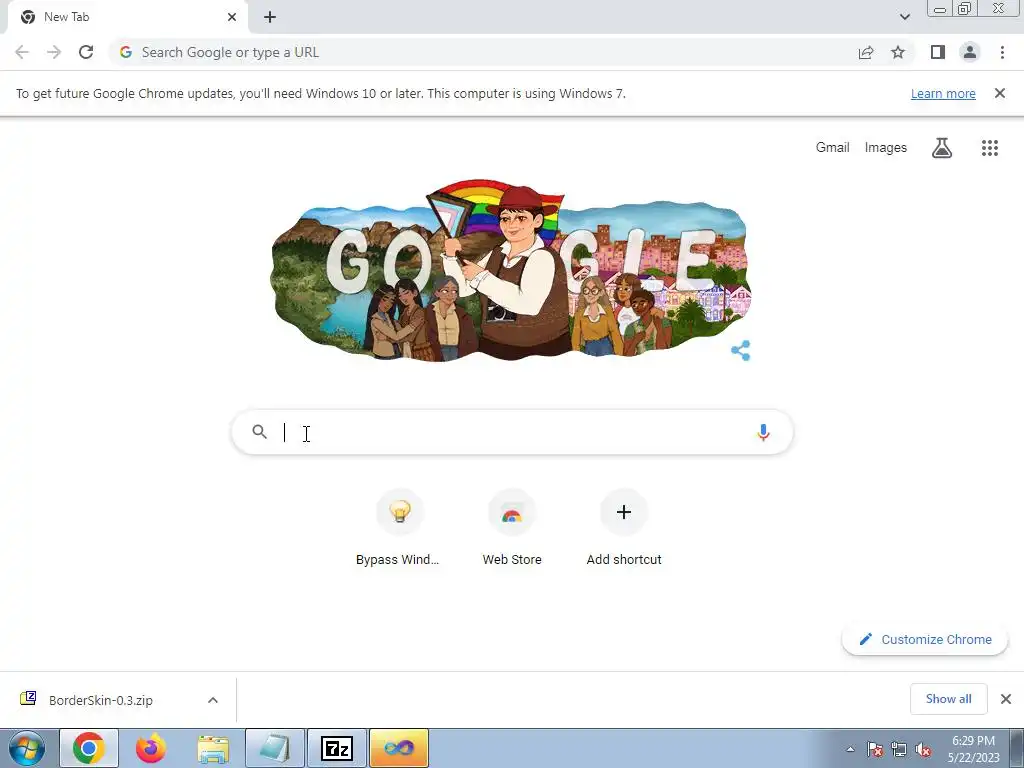Reload the page with refresh icon
Screen dimensions: 1024x768
tap(86, 52)
